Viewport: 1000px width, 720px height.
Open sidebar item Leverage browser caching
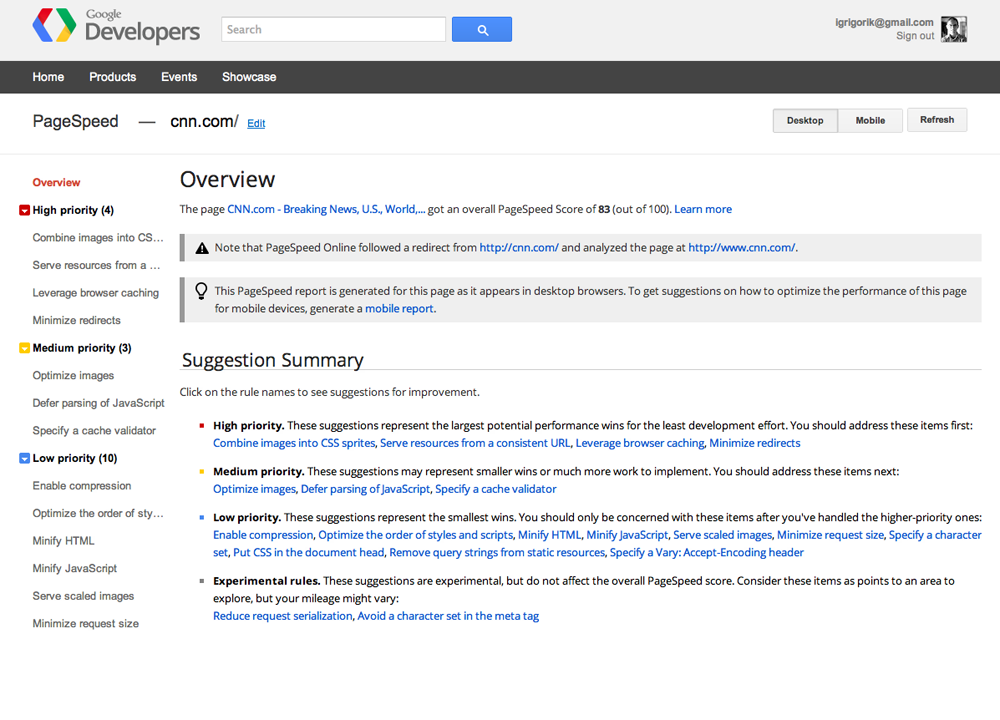click(x=96, y=293)
